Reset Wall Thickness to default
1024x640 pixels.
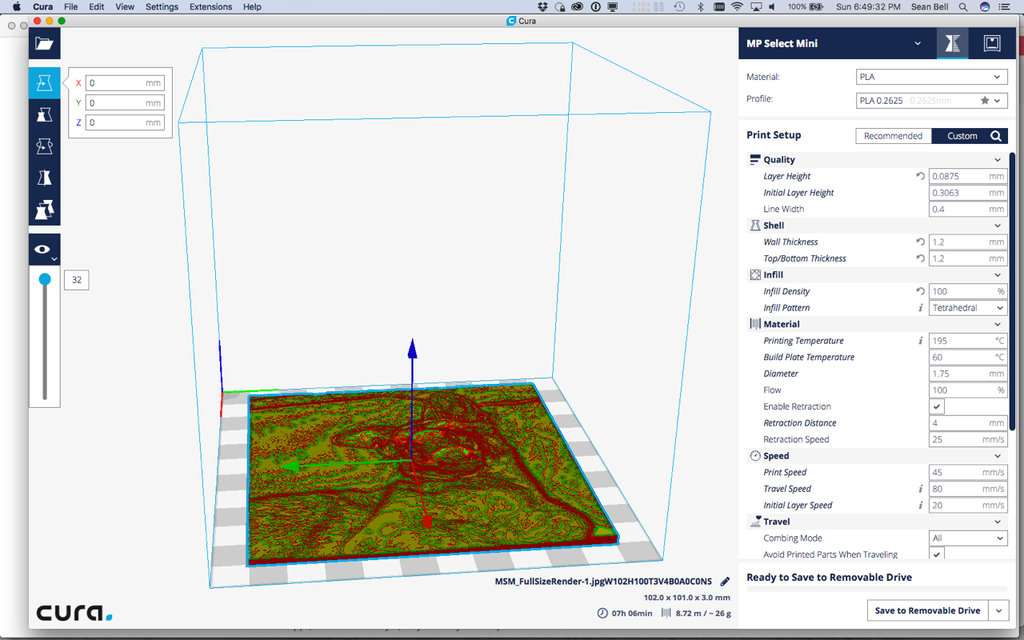click(920, 242)
